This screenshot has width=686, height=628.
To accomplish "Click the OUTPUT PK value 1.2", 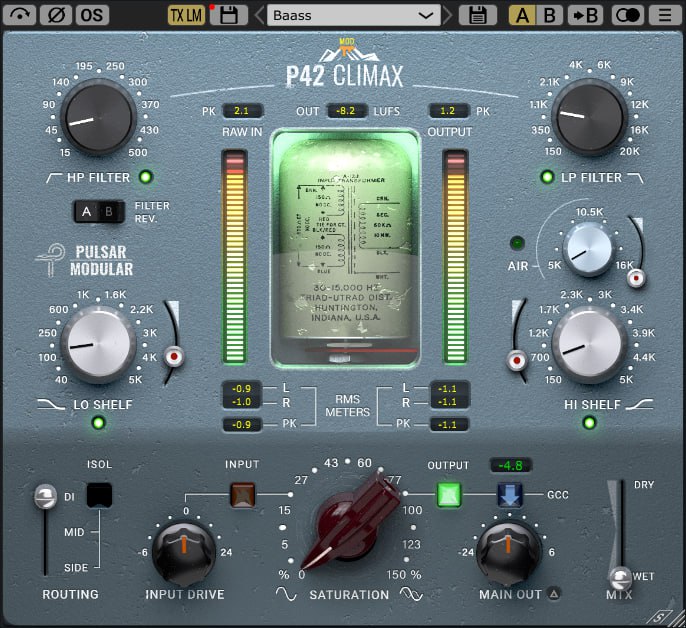I will tap(448, 111).
